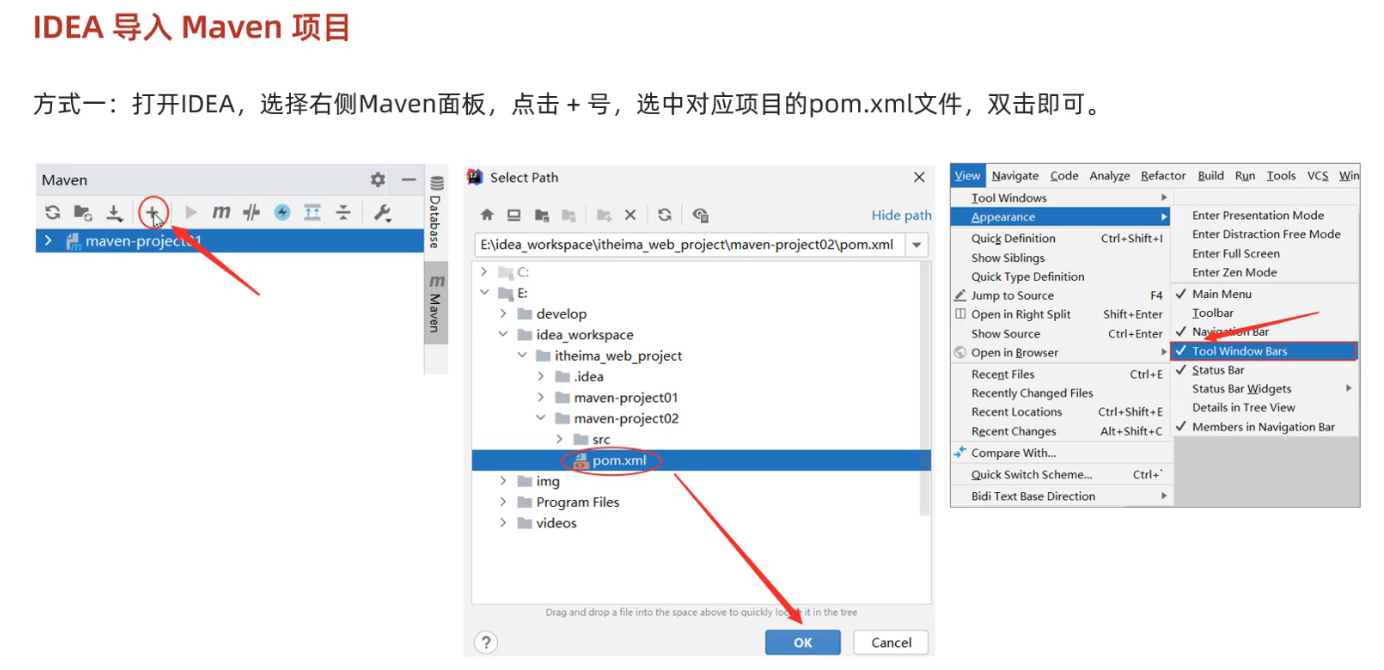This screenshot has height=670, width=1384.
Task: Click Show Hidden Files icon in Select Path
Action: pos(700,215)
